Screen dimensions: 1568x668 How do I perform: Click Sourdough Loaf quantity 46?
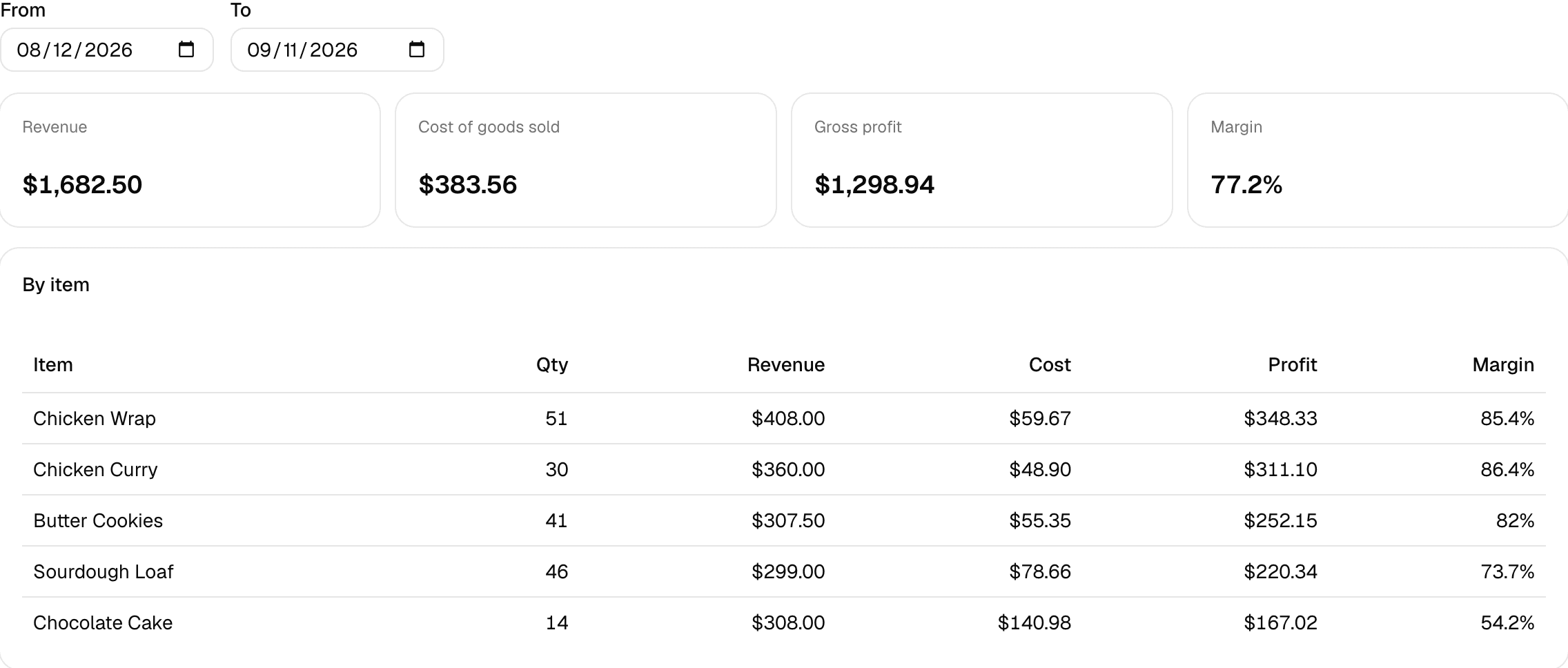tap(556, 572)
